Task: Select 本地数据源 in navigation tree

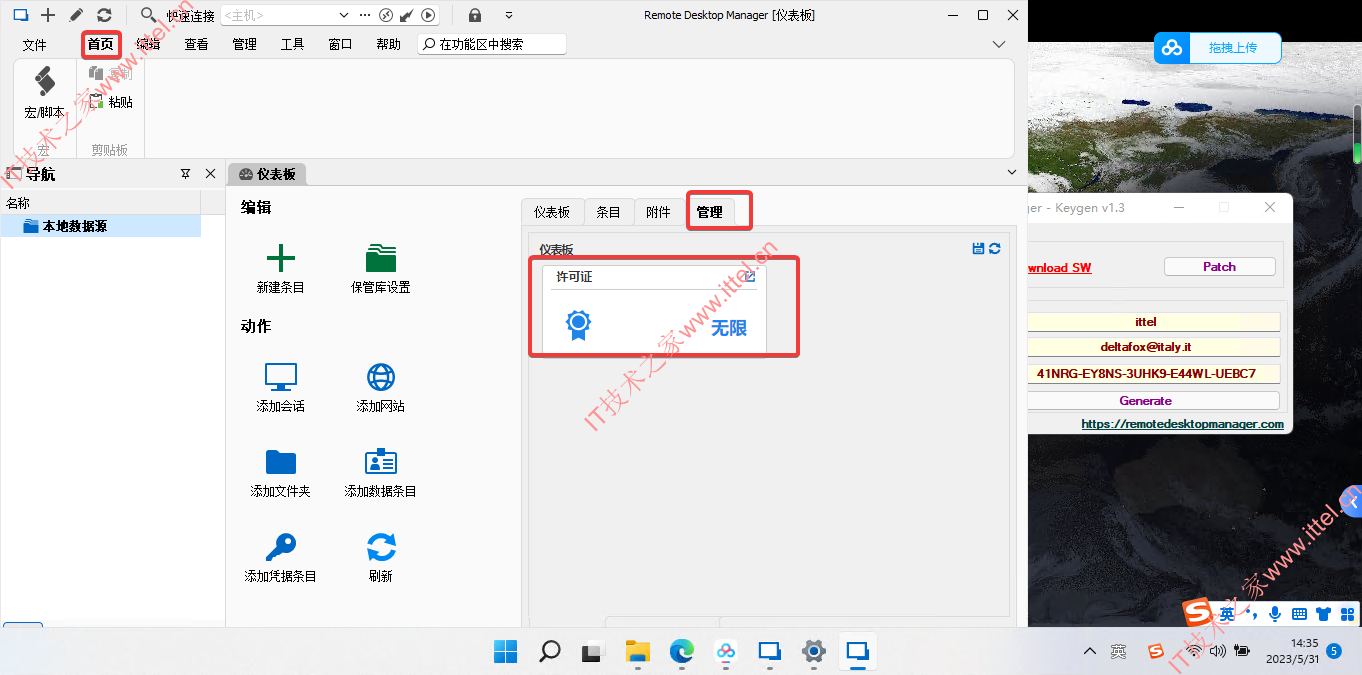Action: pos(100,226)
